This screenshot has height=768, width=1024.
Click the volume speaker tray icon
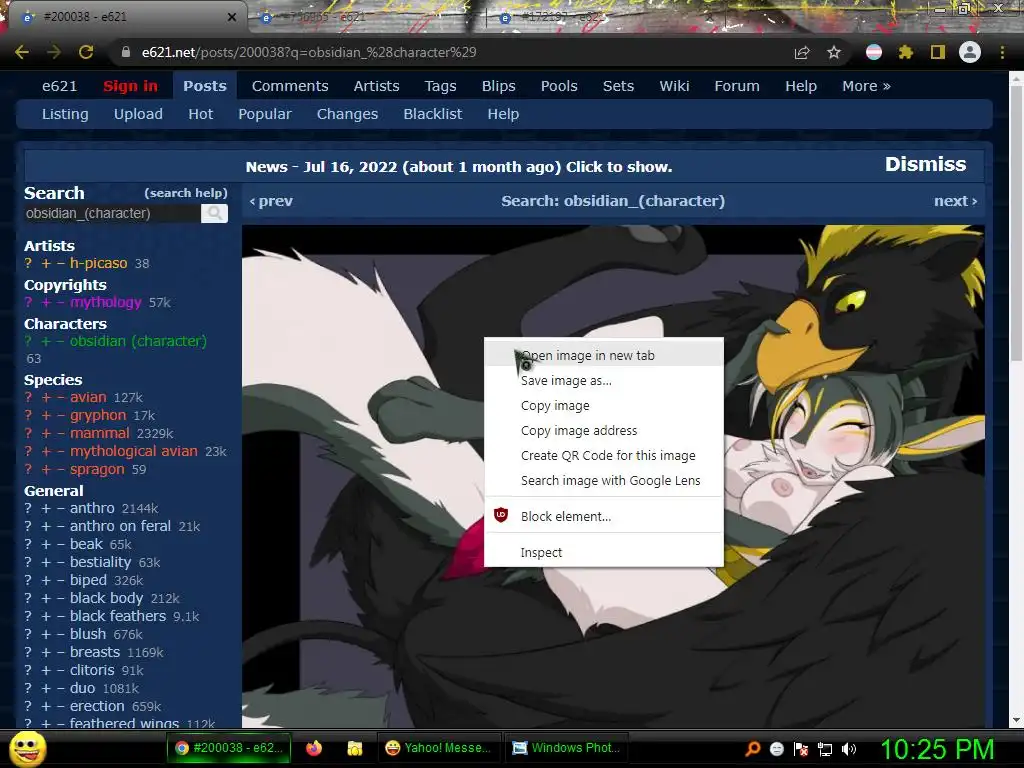tap(849, 749)
